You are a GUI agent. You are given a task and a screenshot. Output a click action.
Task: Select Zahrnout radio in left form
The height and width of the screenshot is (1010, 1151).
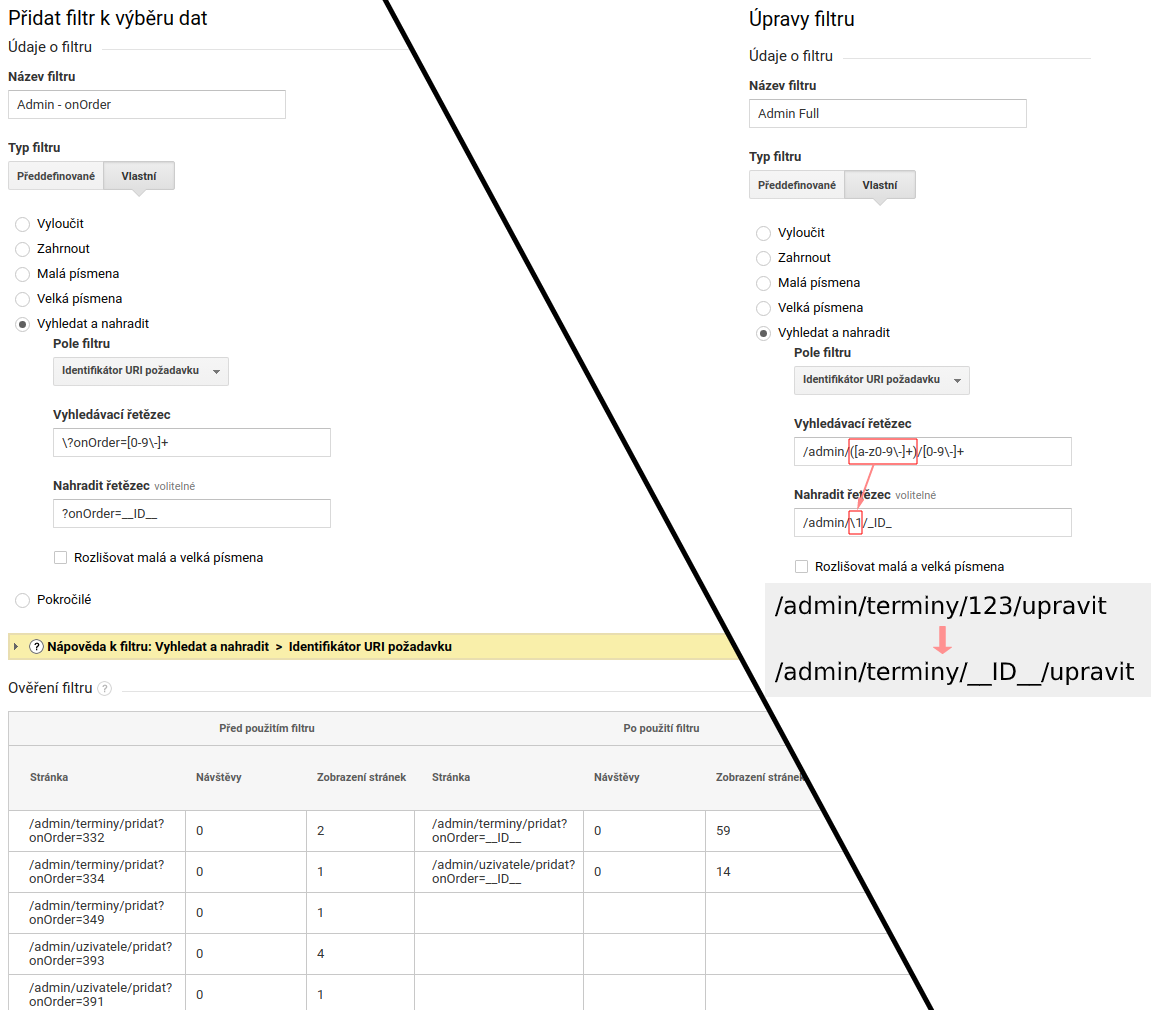click(23, 249)
